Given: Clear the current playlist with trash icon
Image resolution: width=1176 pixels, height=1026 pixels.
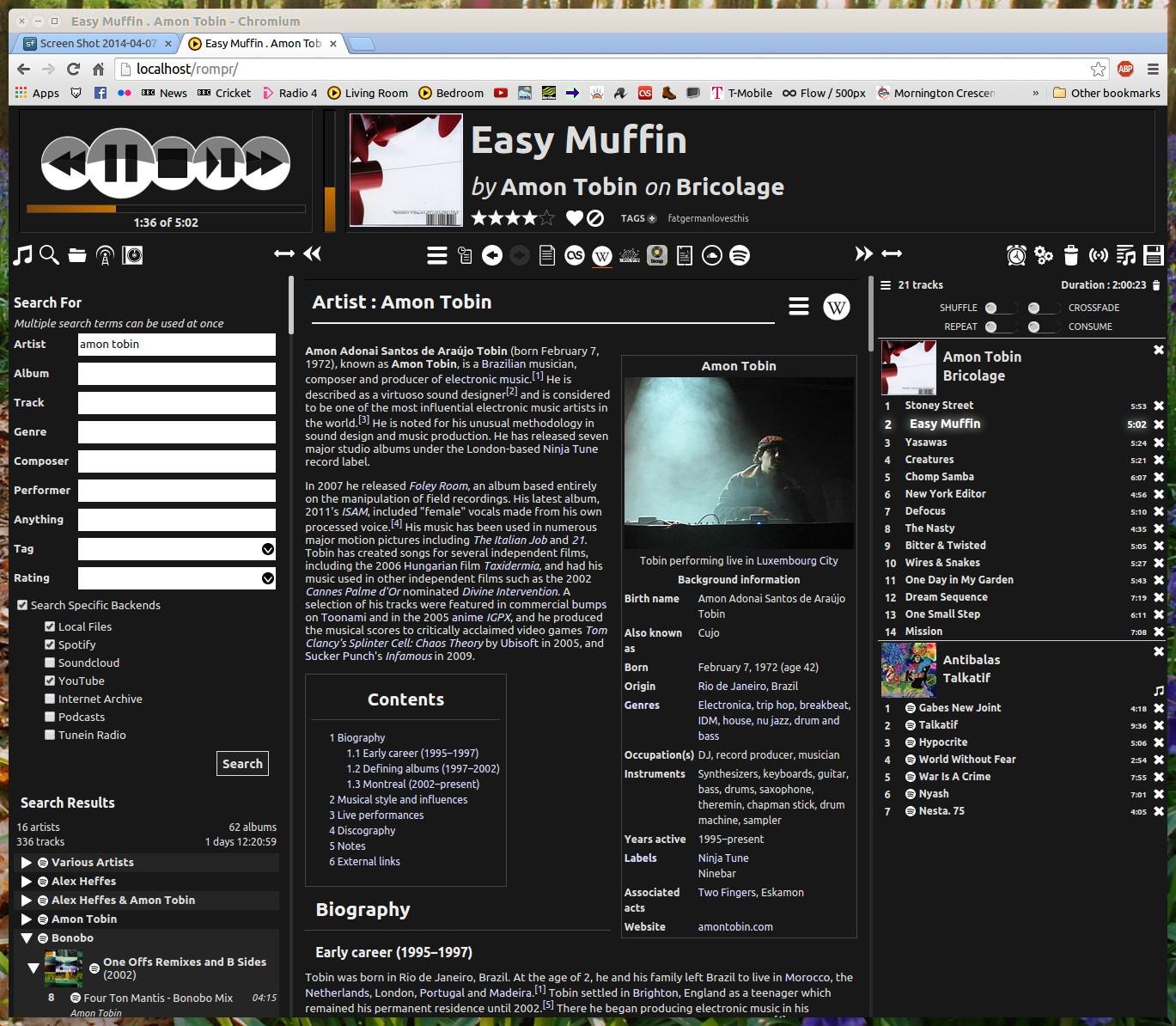Looking at the screenshot, I should pos(1070,255).
